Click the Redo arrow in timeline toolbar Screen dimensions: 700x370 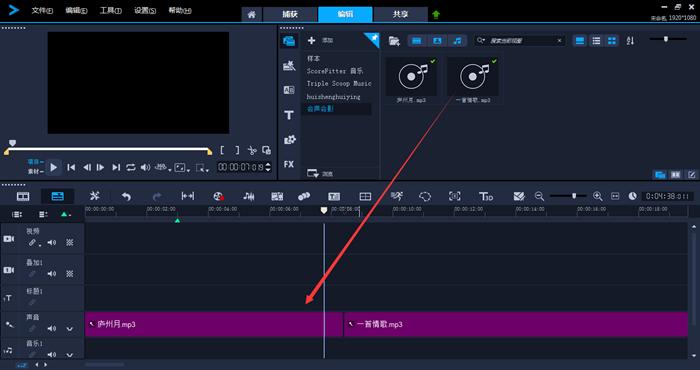click(x=157, y=196)
